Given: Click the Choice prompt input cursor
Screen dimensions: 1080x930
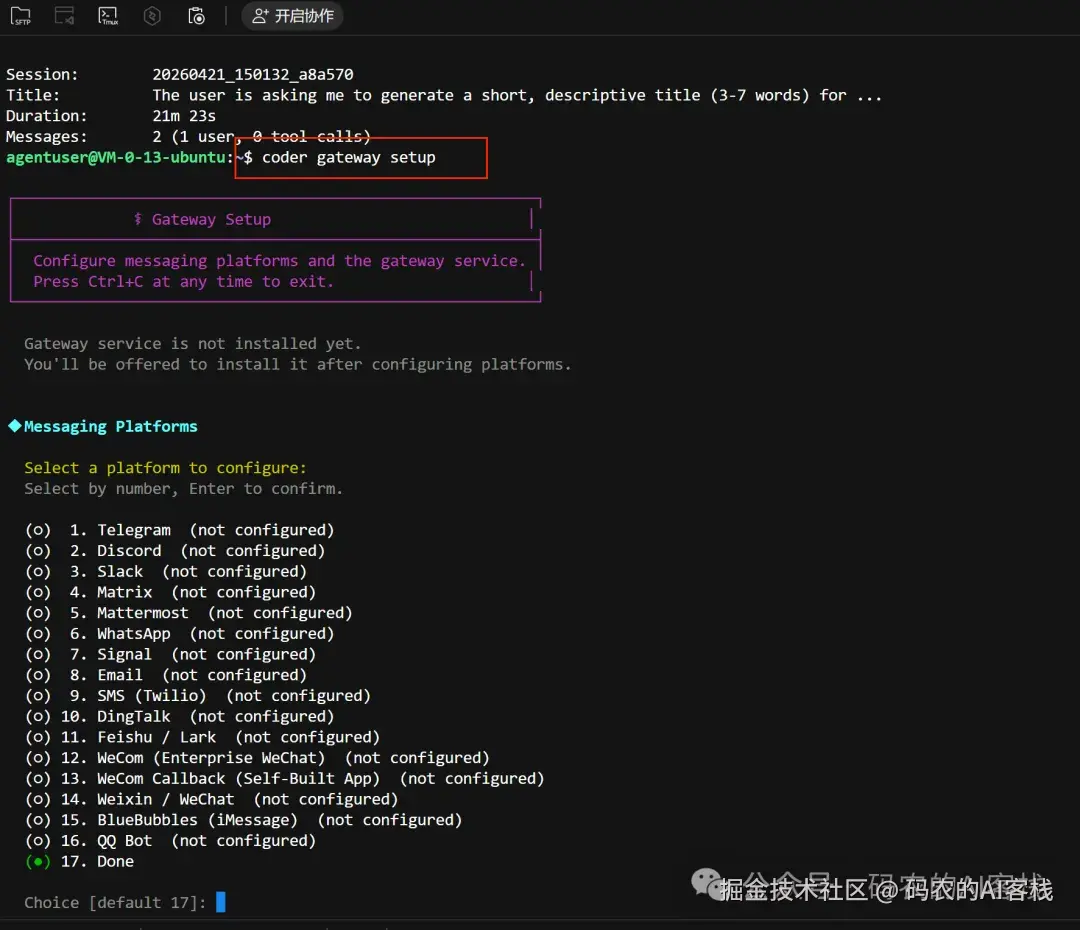Looking at the screenshot, I should 220,902.
